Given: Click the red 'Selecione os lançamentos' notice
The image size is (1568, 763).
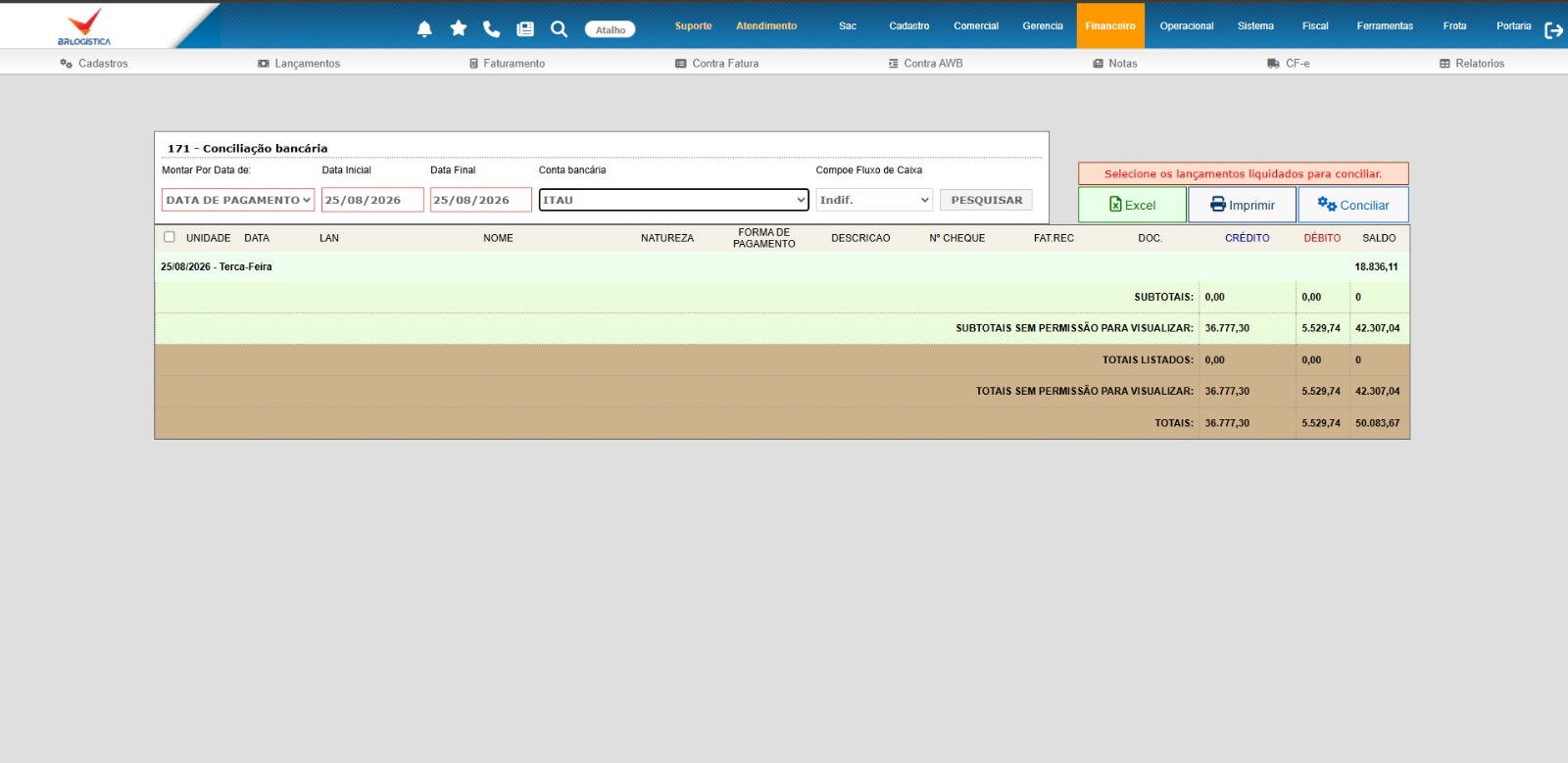Looking at the screenshot, I should point(1243,173).
